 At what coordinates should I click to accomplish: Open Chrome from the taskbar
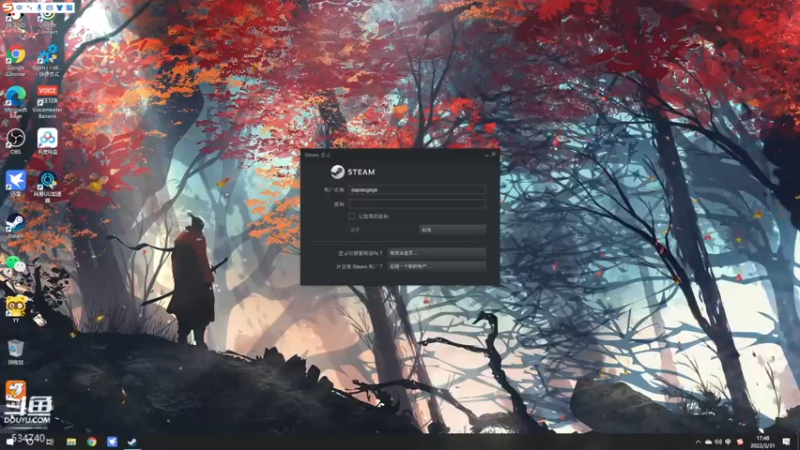pos(92,442)
